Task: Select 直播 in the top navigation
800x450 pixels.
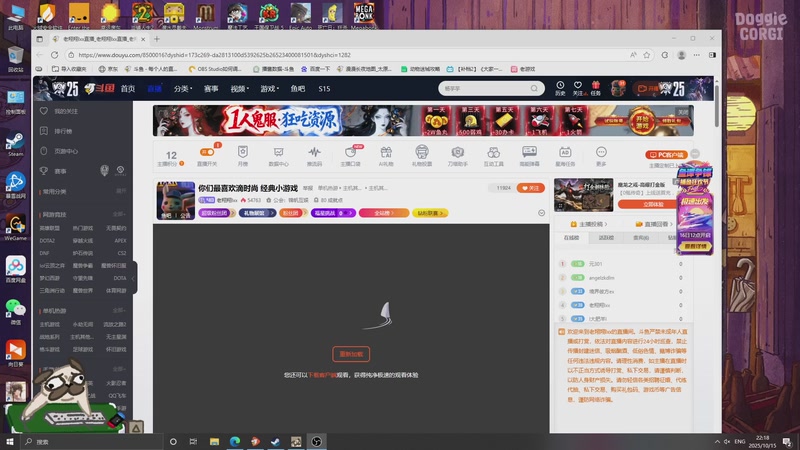Action: 155,88
